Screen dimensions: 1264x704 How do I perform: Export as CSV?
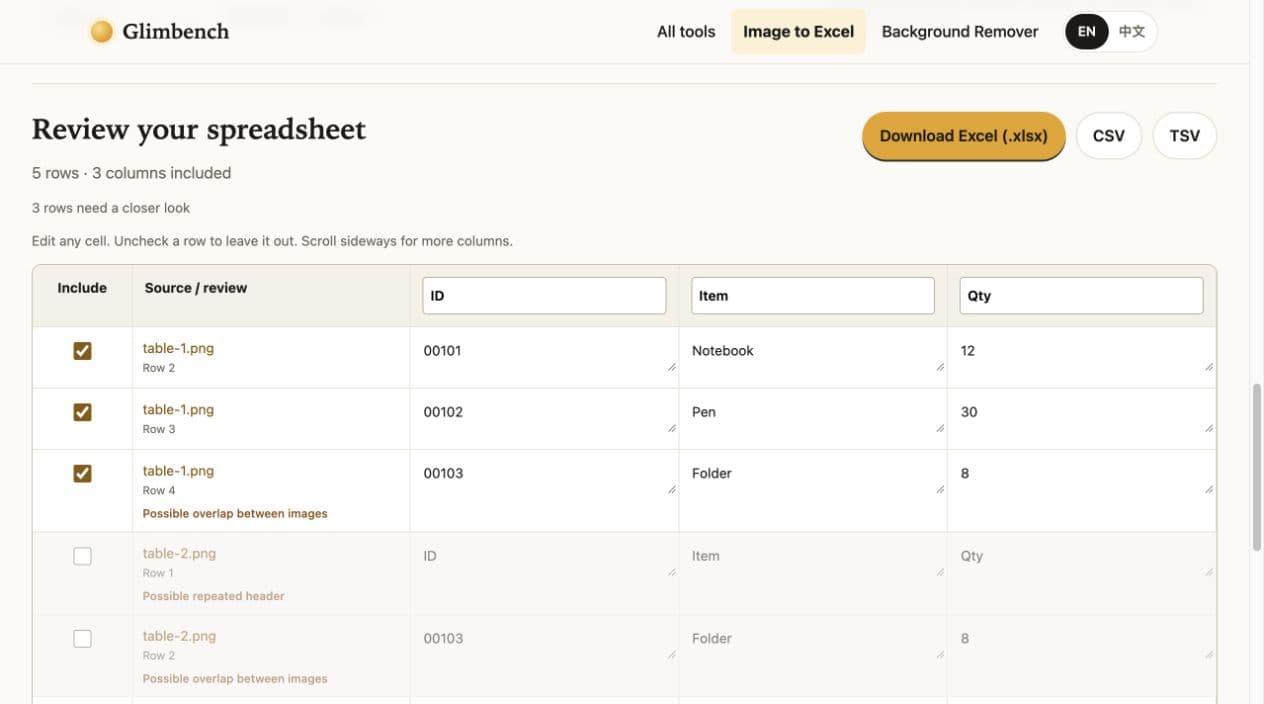pos(1109,136)
